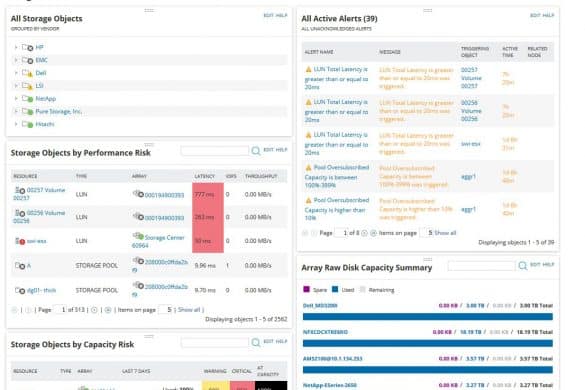This screenshot has width=585, height=390.
Task: Open the Storage Center 60964 array link
Action: pos(158,241)
